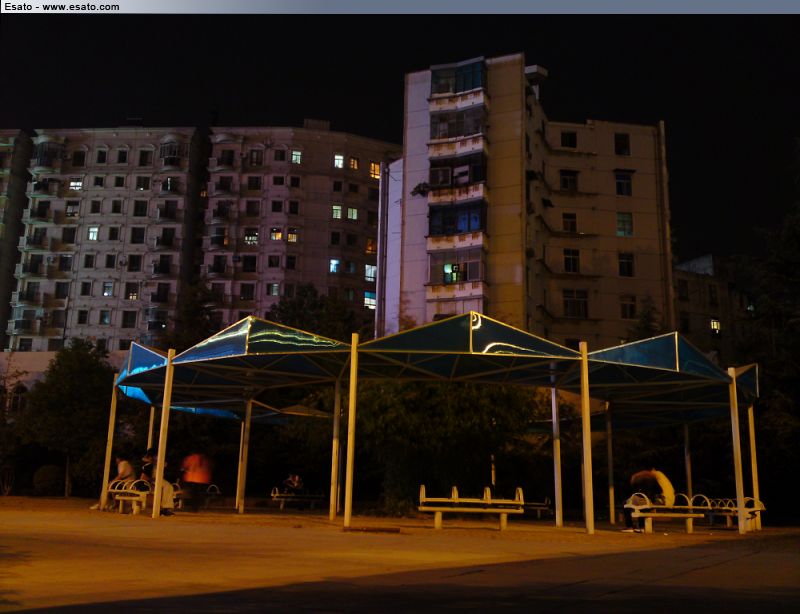Click the tall central apartment tower
This screenshot has width=800, height=614.
click(462, 190)
